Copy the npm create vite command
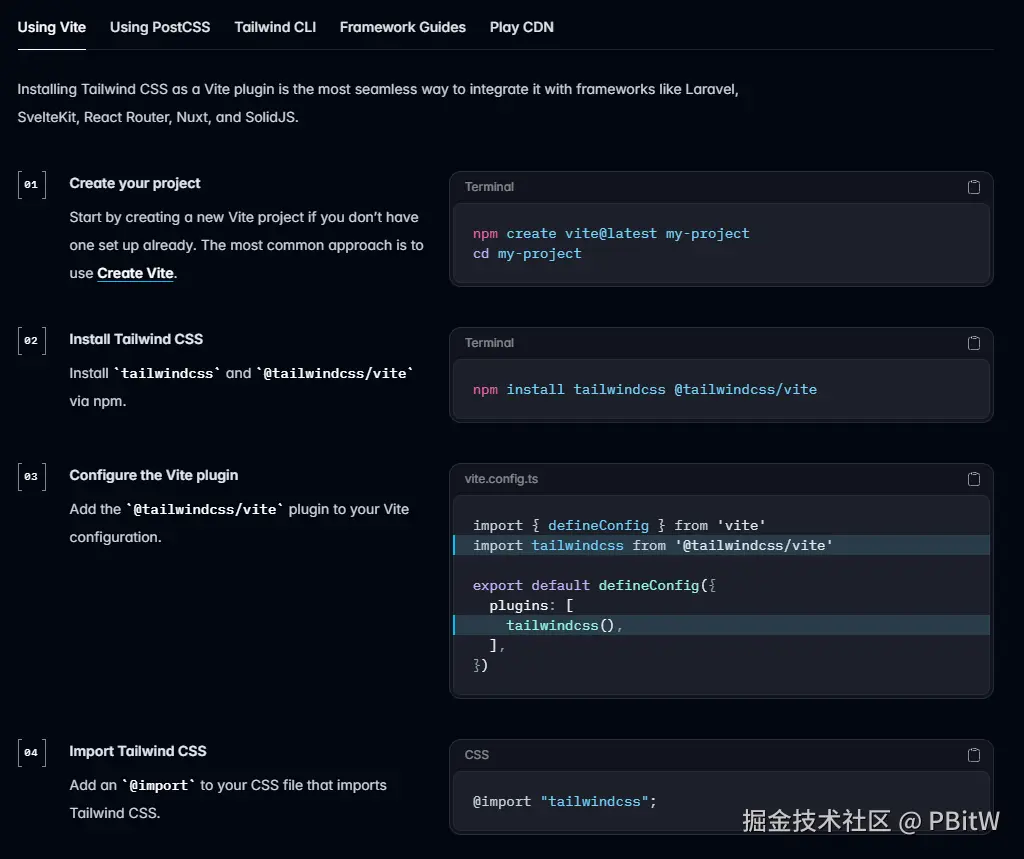The image size is (1024, 859). click(973, 187)
